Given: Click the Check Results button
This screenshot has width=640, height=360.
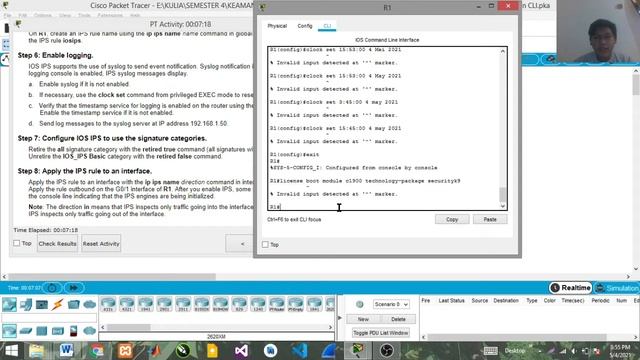Looking at the screenshot, I should tap(58, 244).
